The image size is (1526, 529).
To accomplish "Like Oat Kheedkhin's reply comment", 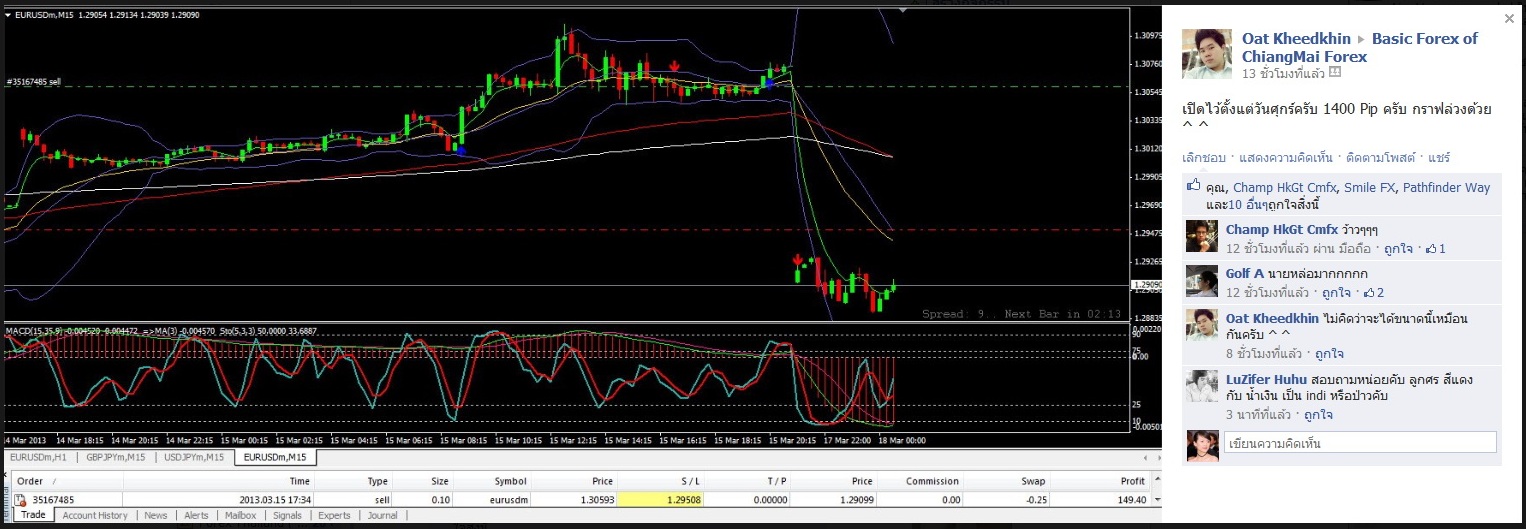I will [1329, 354].
